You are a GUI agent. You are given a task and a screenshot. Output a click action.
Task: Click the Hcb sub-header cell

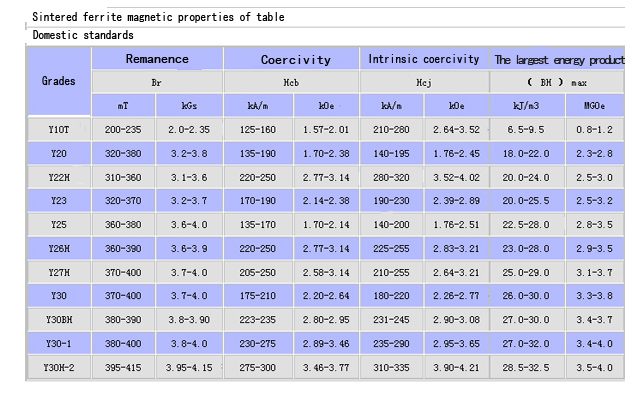point(291,82)
